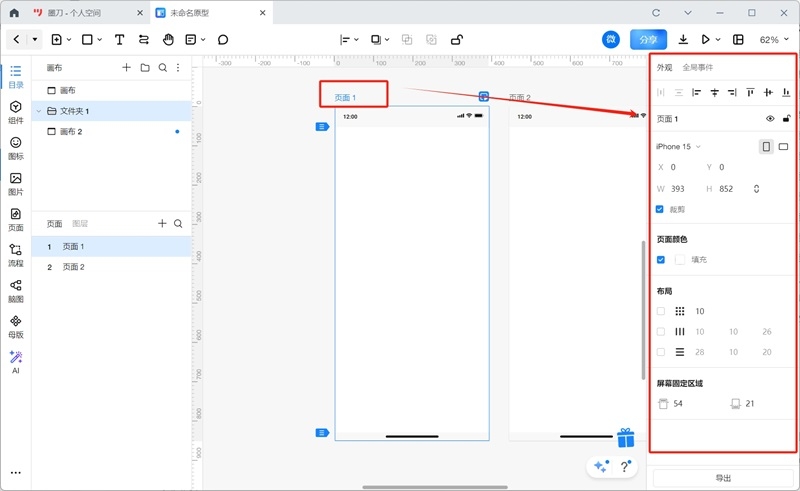The image size is (800, 491).
Task: Select the Text tool
Action: pos(119,39)
